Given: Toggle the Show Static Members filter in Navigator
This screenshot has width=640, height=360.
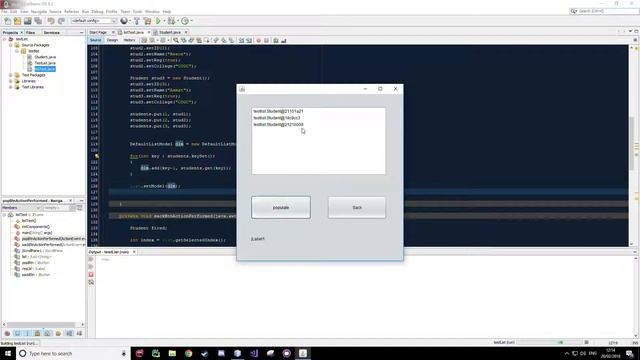Looking at the screenshot, I should tap(27, 333).
